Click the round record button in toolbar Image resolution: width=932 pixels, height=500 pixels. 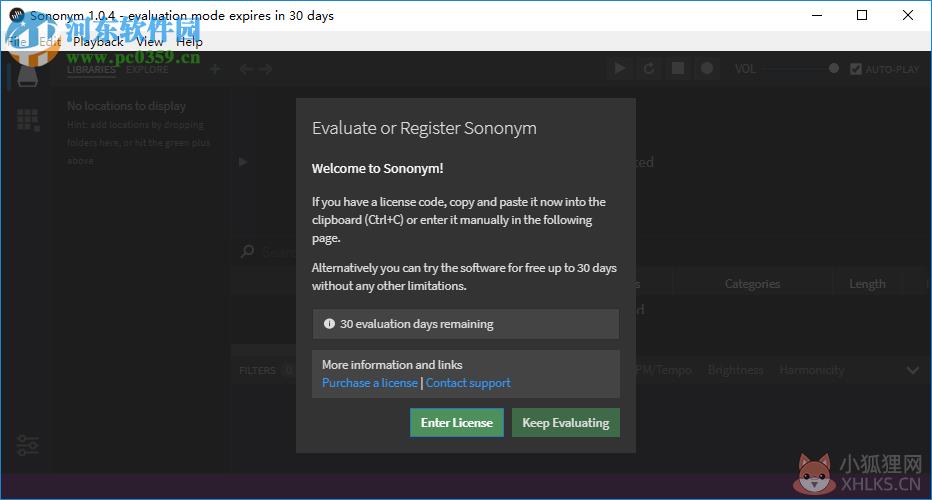707,68
